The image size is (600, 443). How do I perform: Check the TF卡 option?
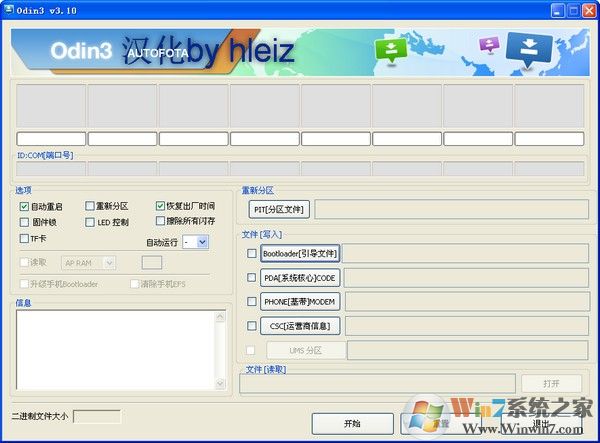pyautogui.click(x=24, y=238)
